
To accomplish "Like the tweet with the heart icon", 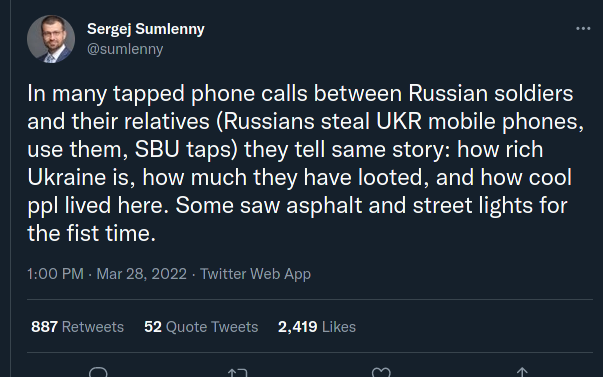I will pyautogui.click(x=381, y=372).
